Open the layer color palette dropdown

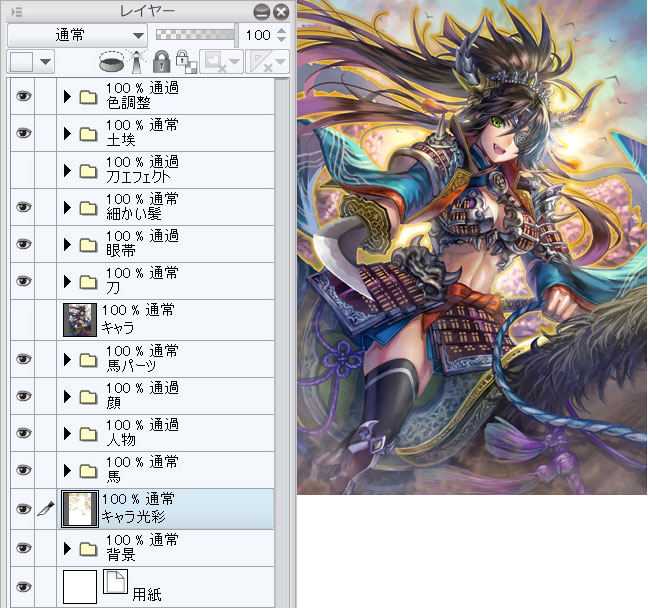45,62
